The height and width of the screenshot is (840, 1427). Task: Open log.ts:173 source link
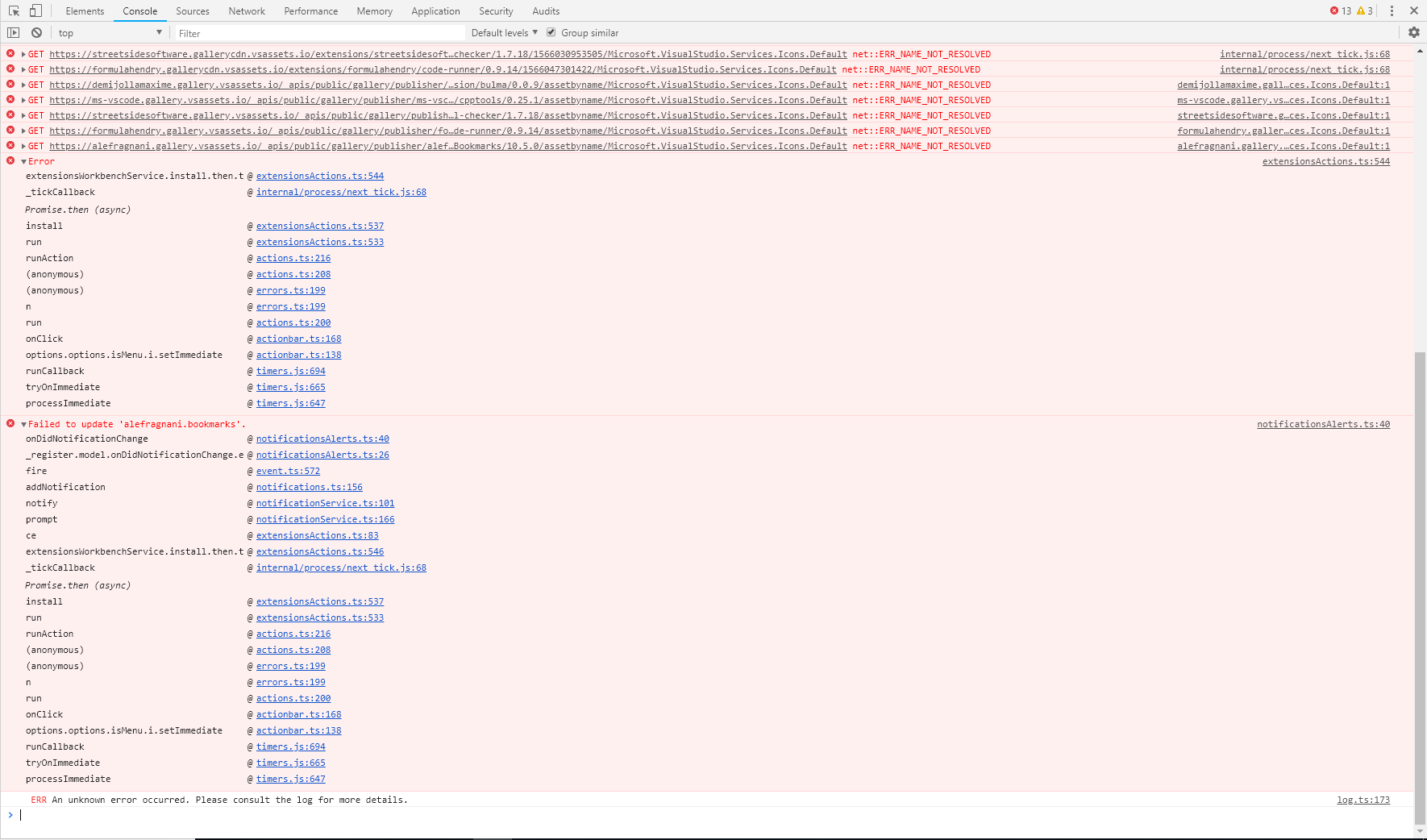1363,800
